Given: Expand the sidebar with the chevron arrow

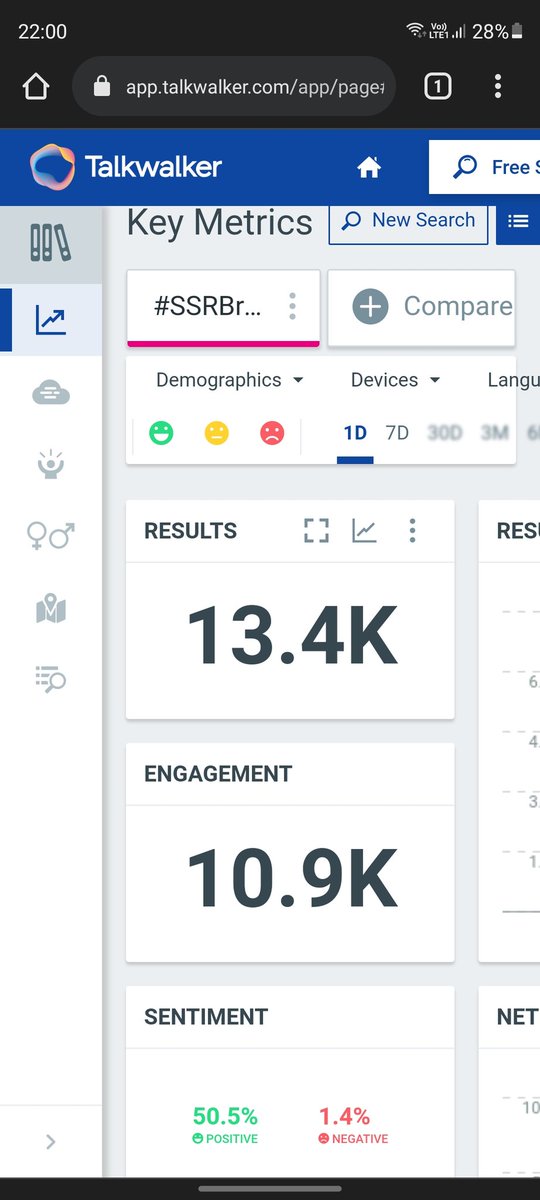Looking at the screenshot, I should tap(51, 1142).
